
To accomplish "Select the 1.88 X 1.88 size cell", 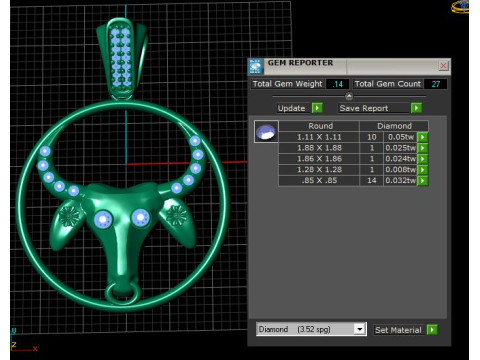I will [319, 148].
